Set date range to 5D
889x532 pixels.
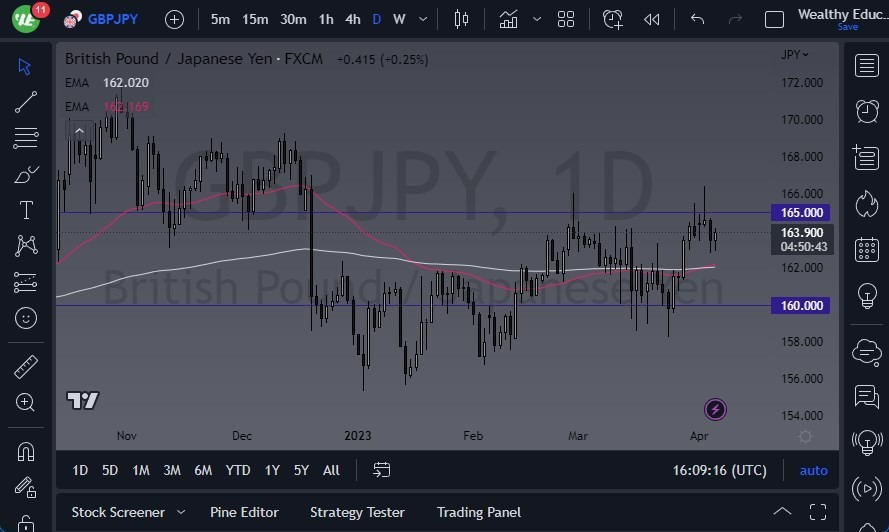(x=110, y=470)
